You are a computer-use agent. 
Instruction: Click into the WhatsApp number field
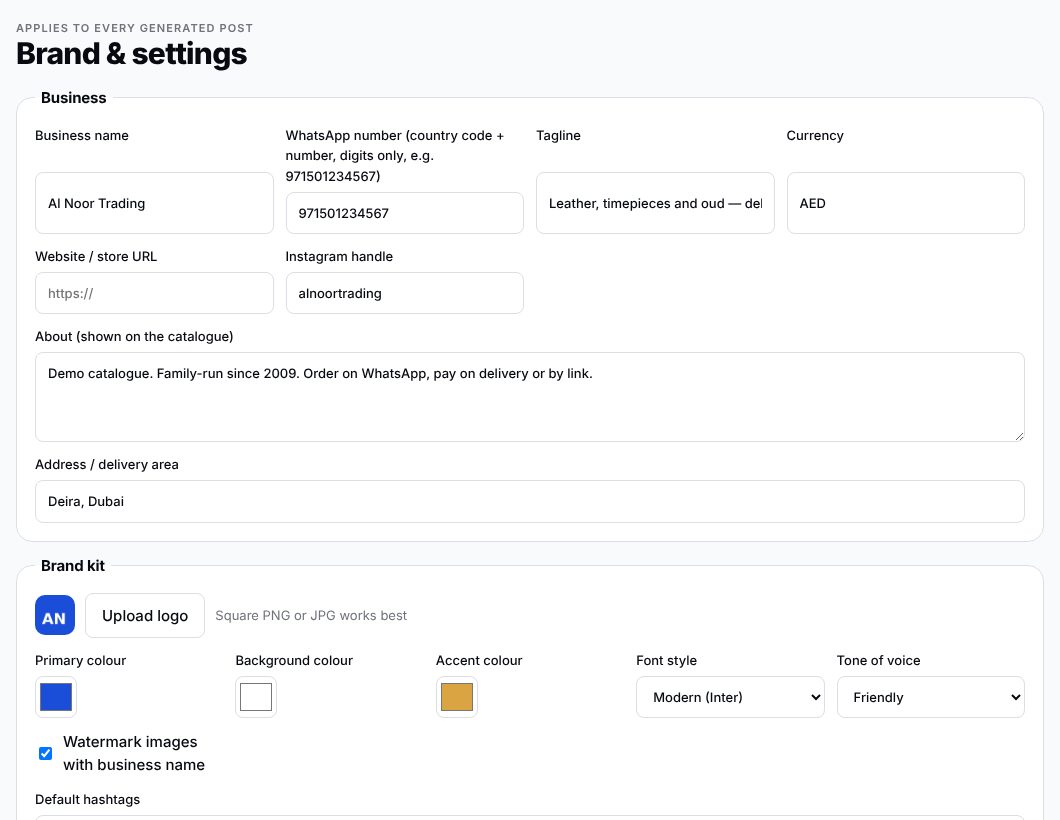404,213
